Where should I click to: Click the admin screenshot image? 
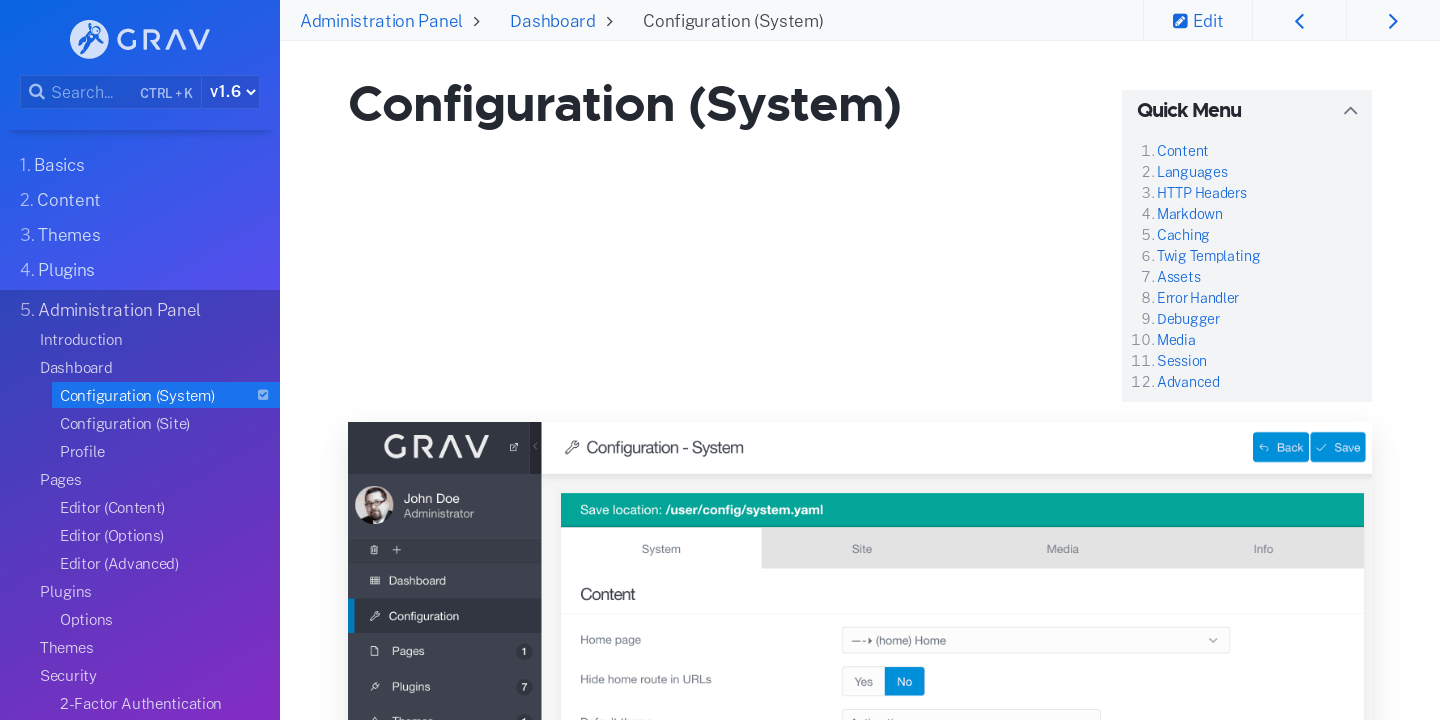[x=860, y=571]
